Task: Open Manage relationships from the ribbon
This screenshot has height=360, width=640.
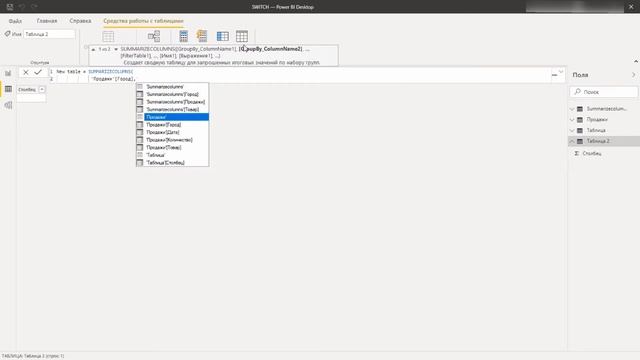Action: (154, 36)
